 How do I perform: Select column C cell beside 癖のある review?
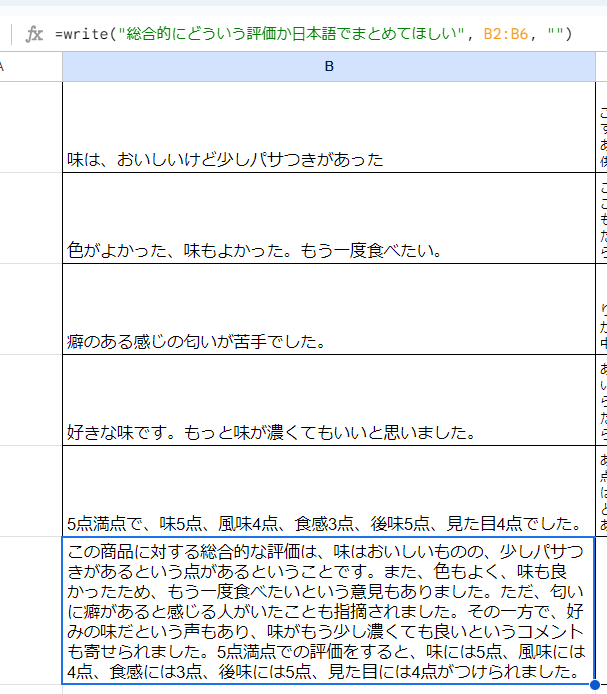click(601, 309)
